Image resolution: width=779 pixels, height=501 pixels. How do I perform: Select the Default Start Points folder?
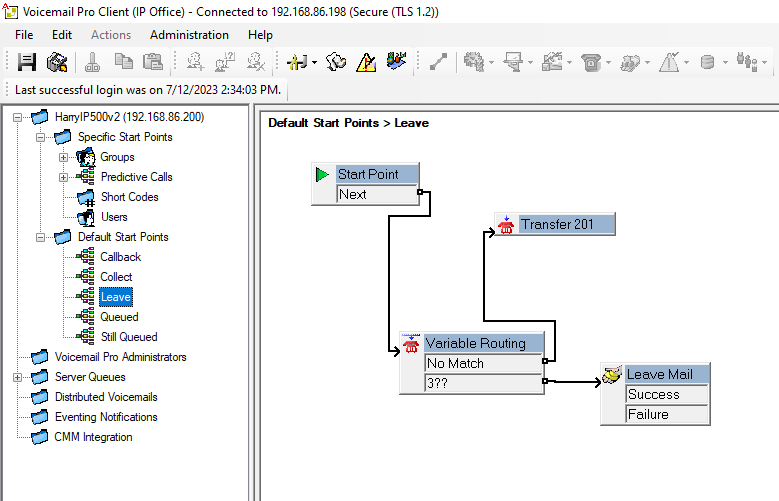(123, 237)
